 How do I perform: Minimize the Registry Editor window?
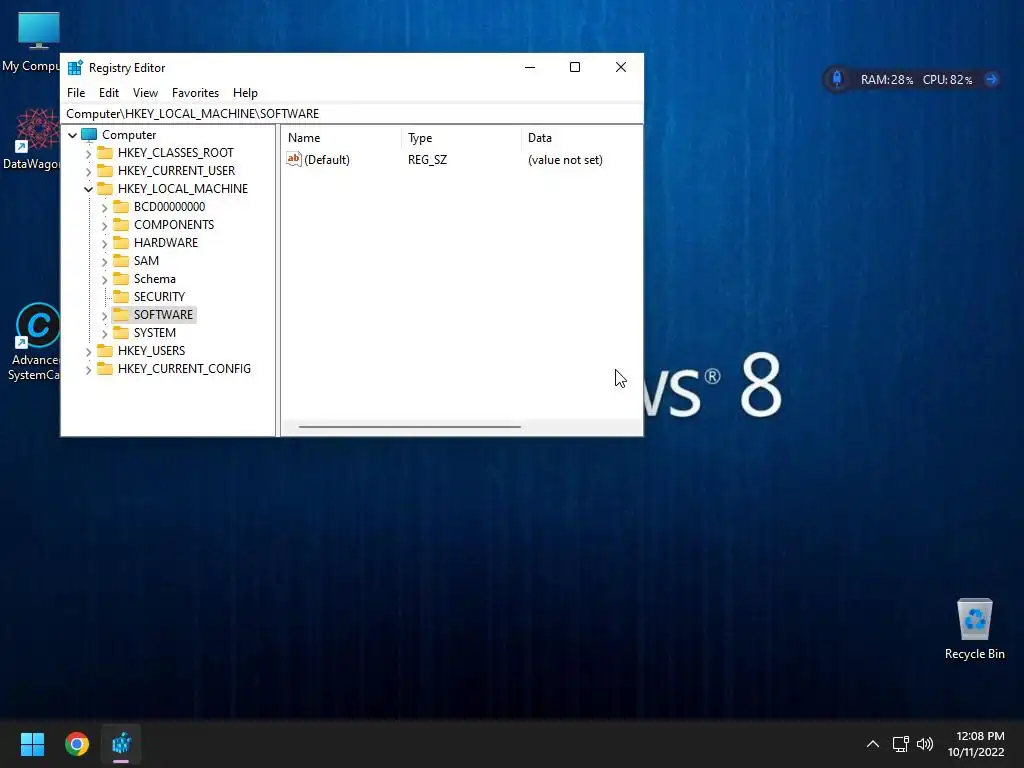point(530,67)
